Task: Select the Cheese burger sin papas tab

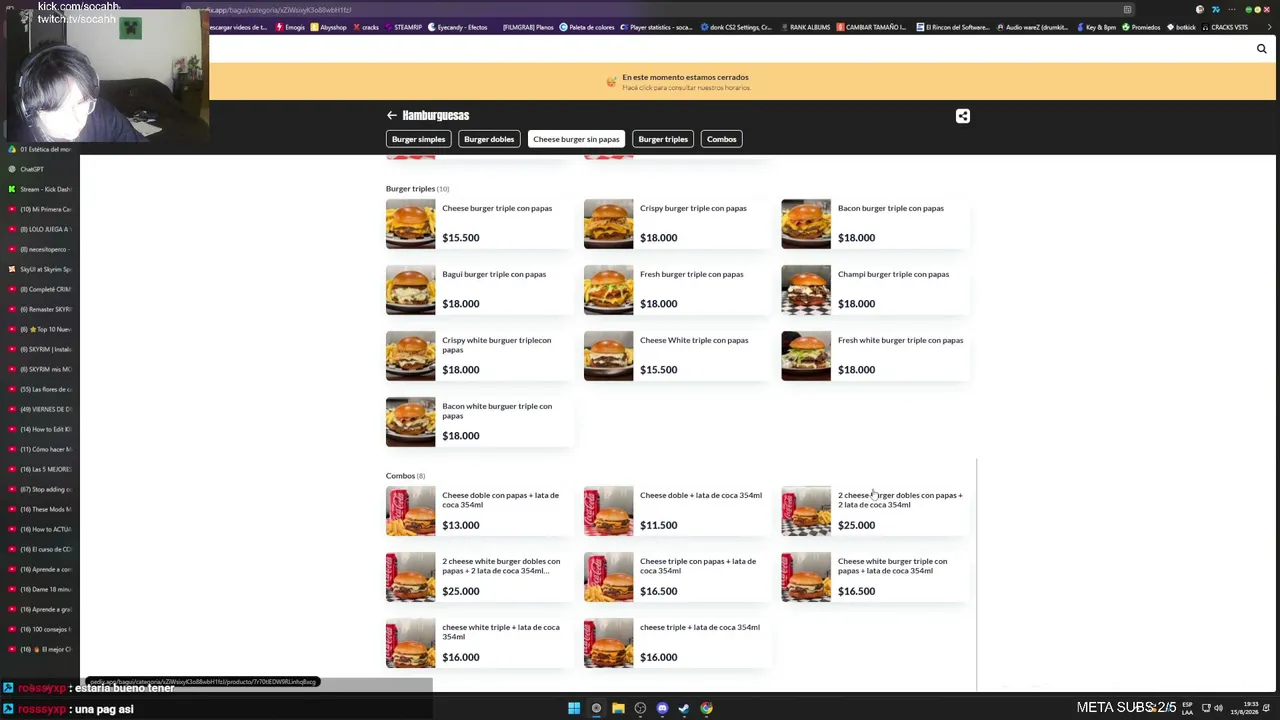Action: coord(576,139)
